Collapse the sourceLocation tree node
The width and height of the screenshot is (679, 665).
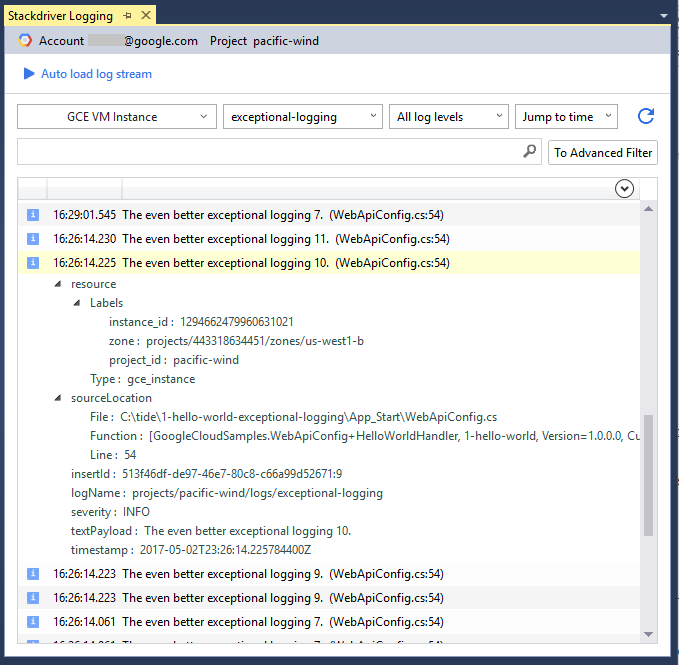58,398
